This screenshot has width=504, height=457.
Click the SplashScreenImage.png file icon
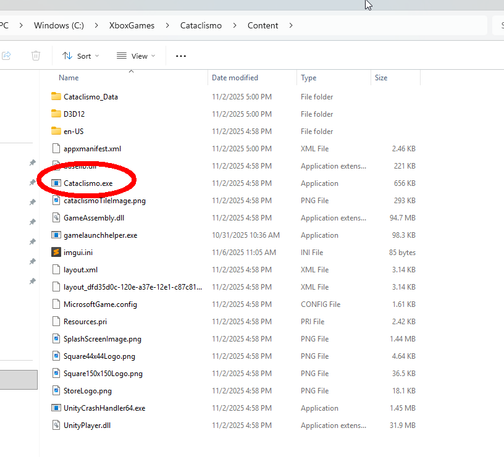point(56,339)
